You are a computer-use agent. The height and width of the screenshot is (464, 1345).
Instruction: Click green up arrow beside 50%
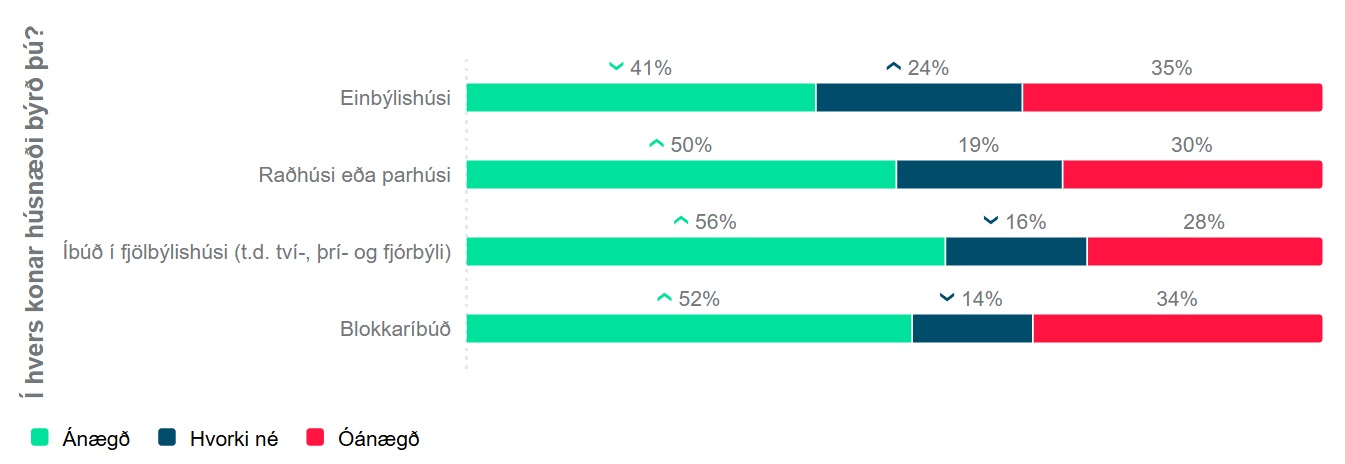pyautogui.click(x=656, y=145)
